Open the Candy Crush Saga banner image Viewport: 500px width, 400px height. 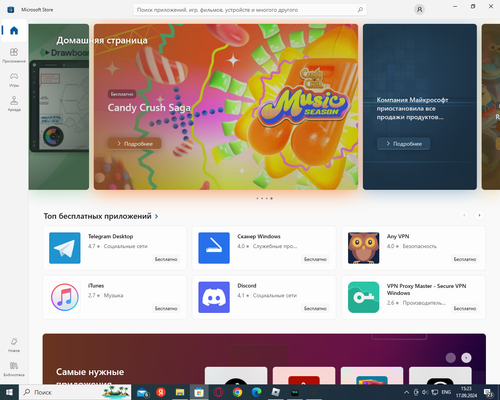tap(226, 107)
